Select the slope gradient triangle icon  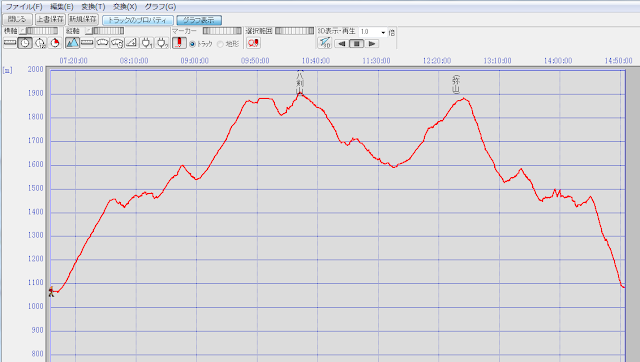(x=132, y=42)
